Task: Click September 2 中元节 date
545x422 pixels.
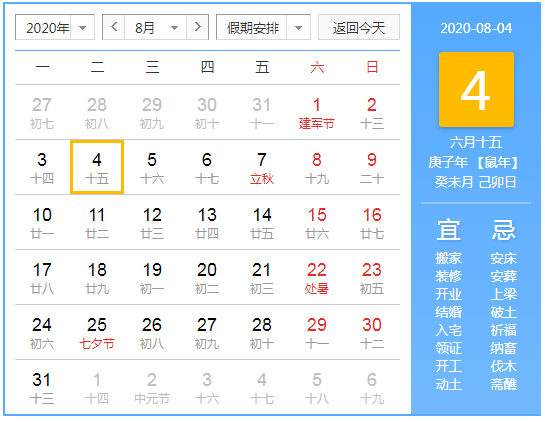Action: [152, 387]
